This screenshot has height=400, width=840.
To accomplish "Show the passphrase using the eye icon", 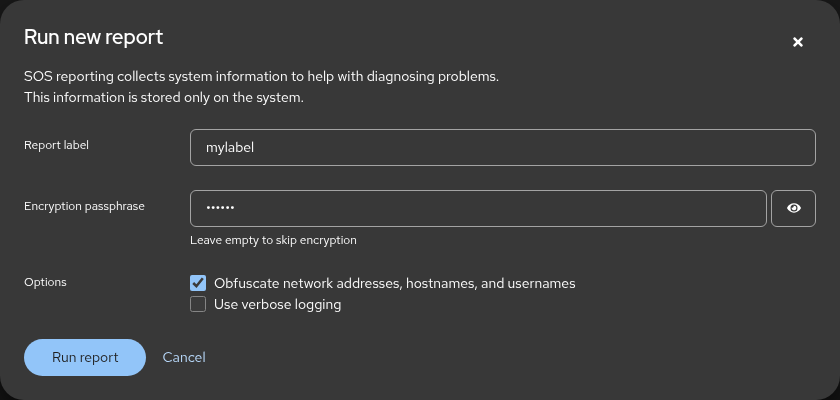I will 793,208.
